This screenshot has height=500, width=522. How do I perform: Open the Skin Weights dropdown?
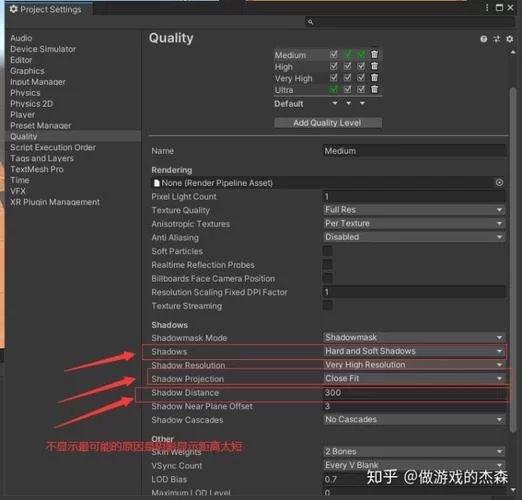click(x=414, y=451)
